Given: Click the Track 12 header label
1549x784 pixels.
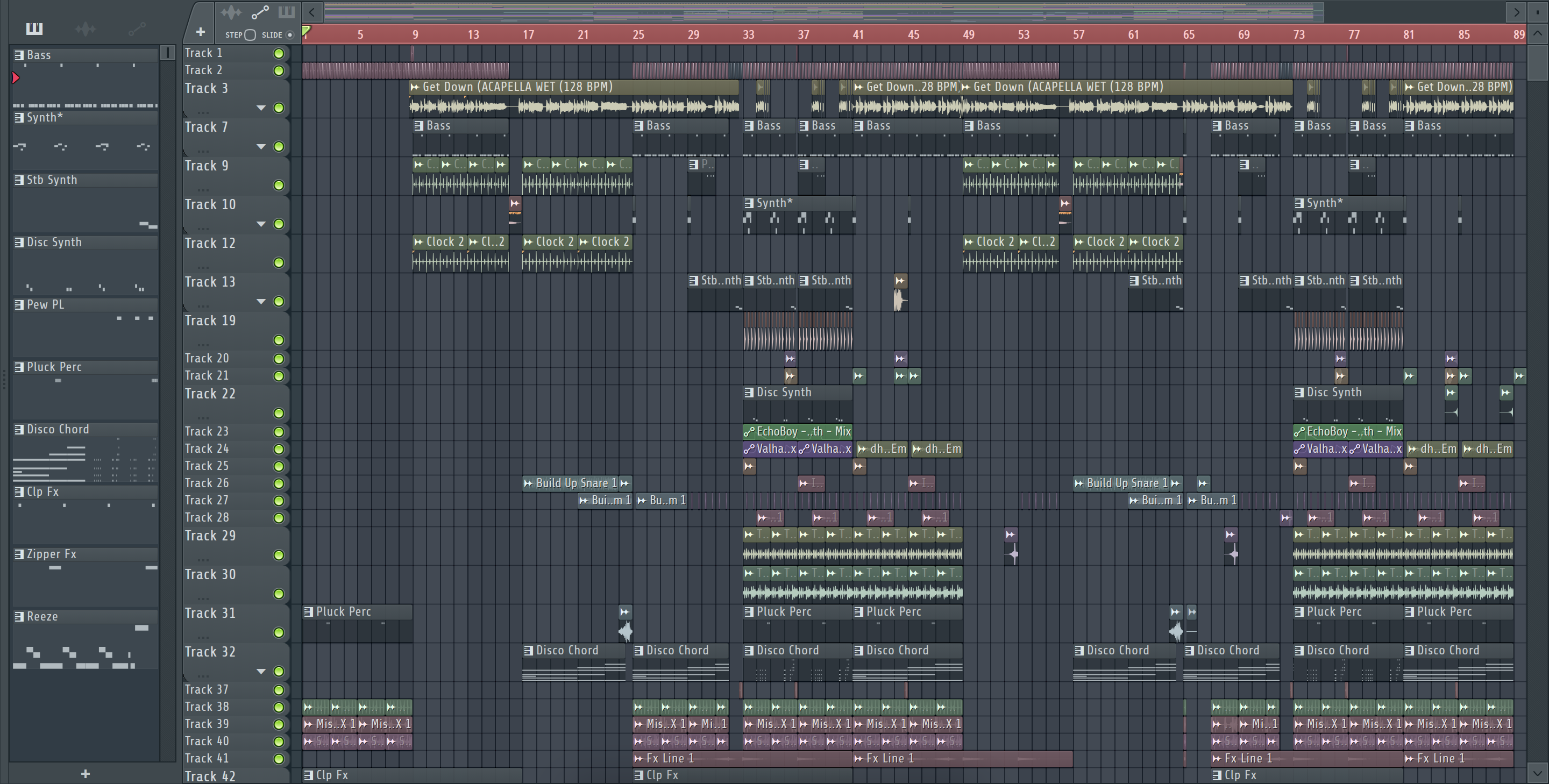Looking at the screenshot, I should tap(210, 243).
